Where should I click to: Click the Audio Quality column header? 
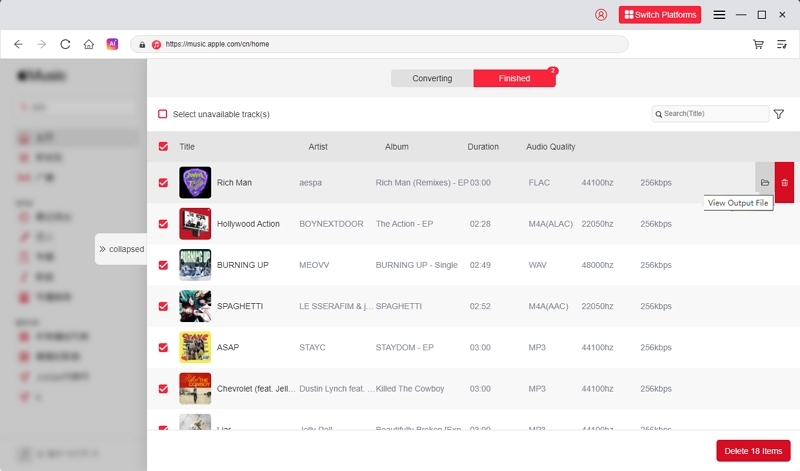[x=551, y=146]
